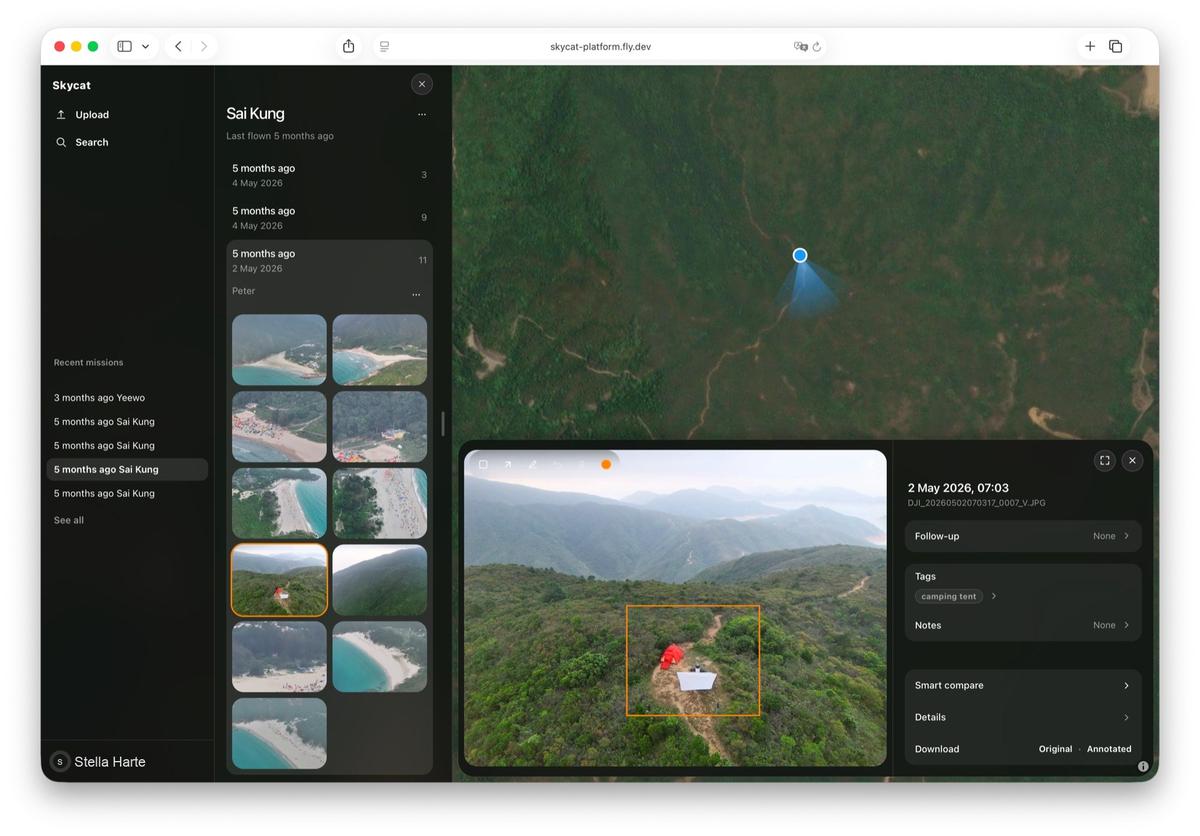The image size is (1200, 836).
Task: Open the first beach bay thumbnail
Action: tap(279, 350)
